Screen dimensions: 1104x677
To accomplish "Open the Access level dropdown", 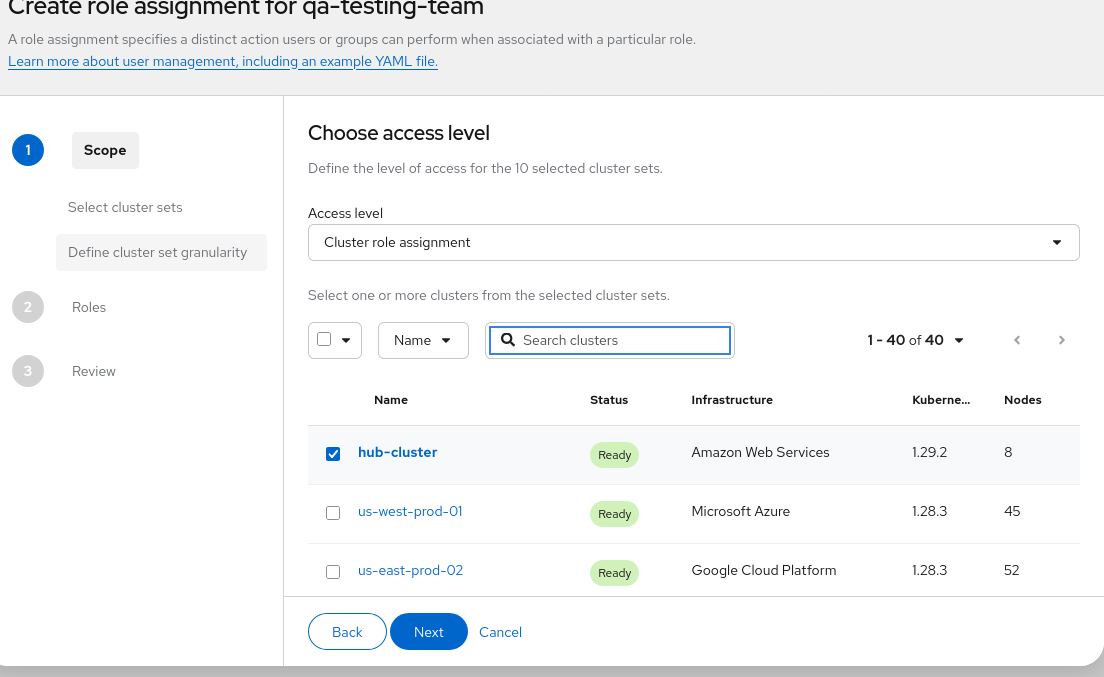I will tap(693, 242).
